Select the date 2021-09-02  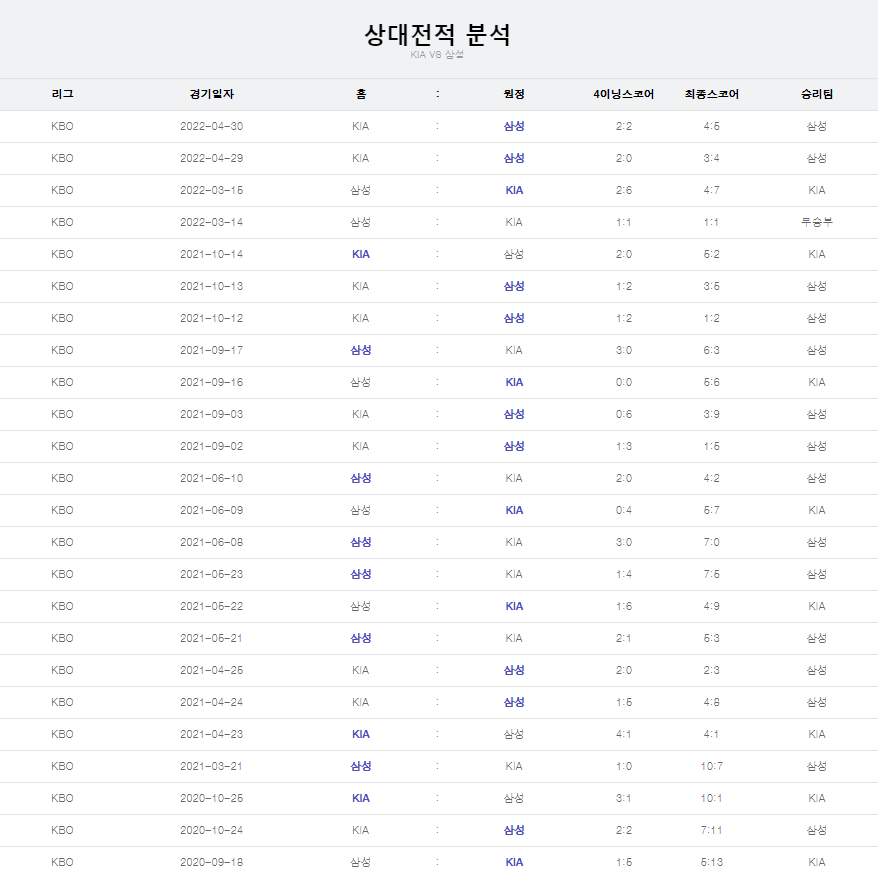pyautogui.click(x=212, y=446)
